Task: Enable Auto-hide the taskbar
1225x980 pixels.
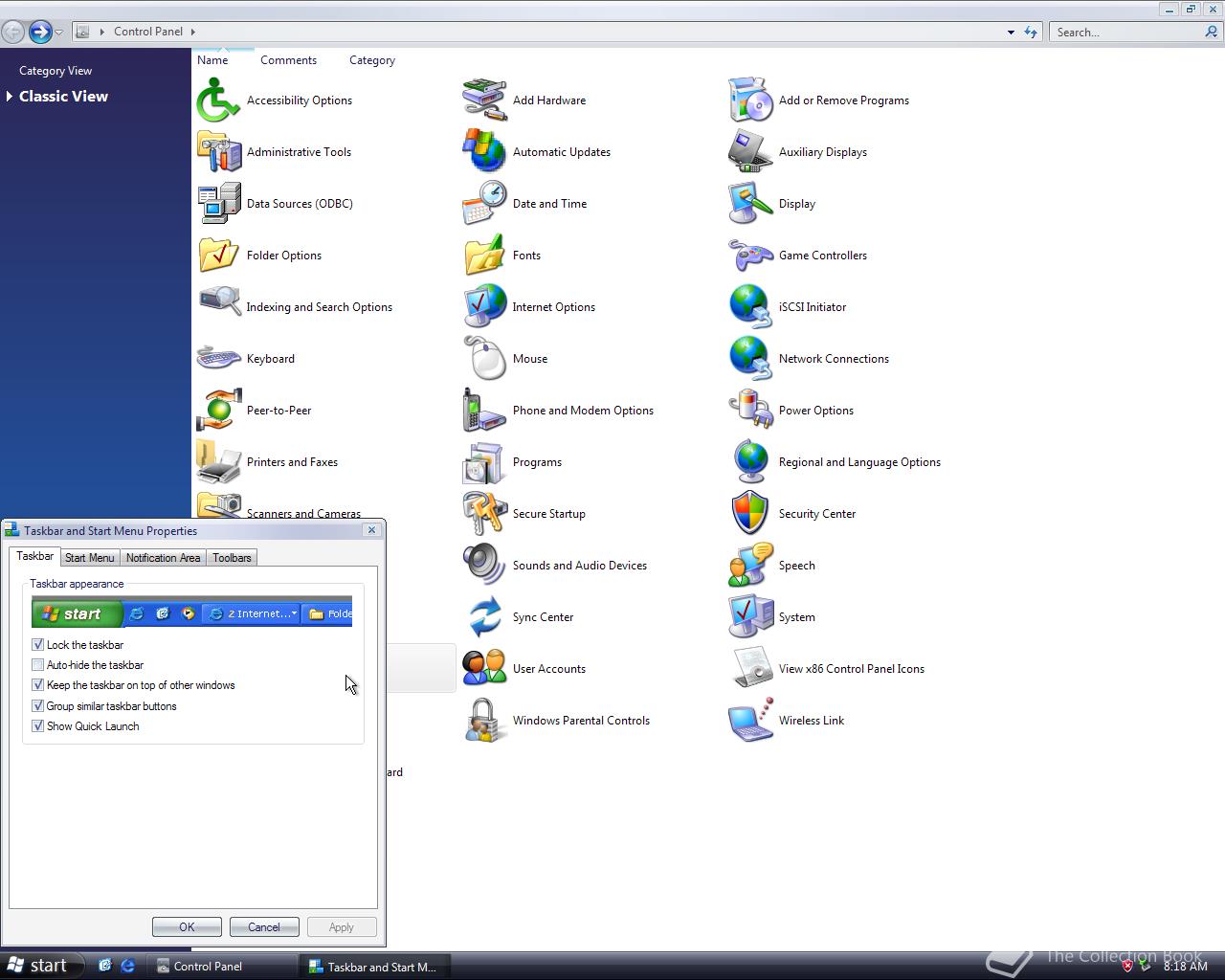Action: (x=38, y=665)
